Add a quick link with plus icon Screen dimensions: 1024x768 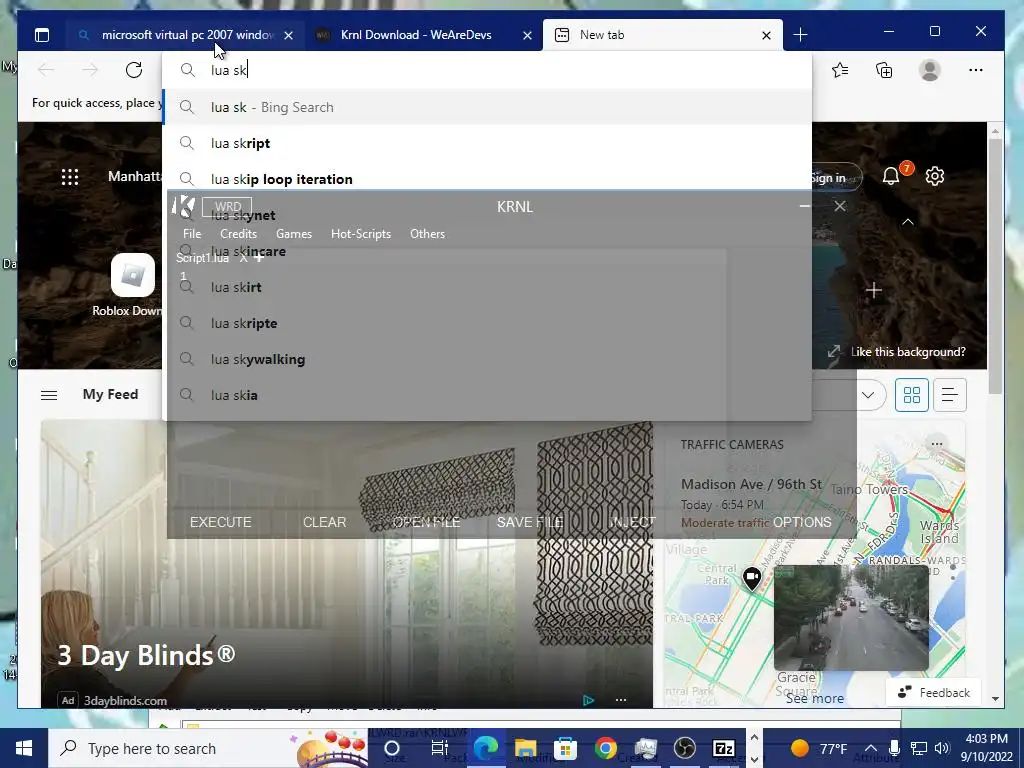click(874, 290)
